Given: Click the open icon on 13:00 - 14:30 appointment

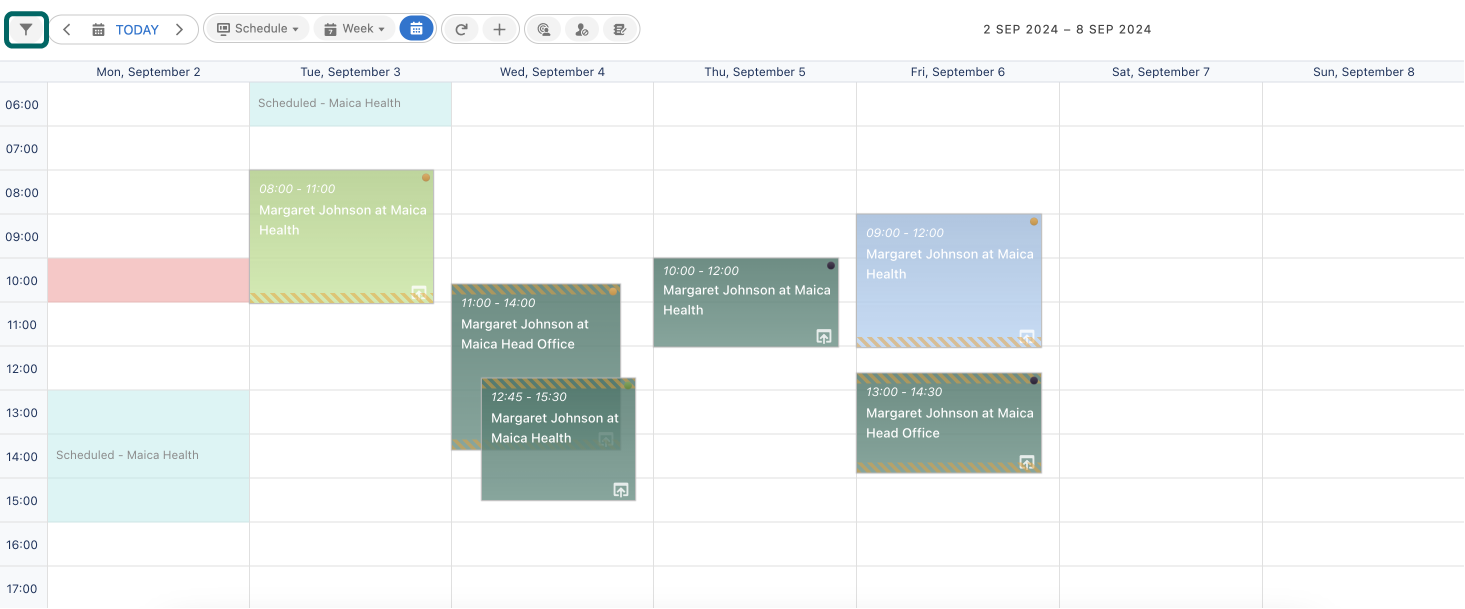Looking at the screenshot, I should point(1026,462).
